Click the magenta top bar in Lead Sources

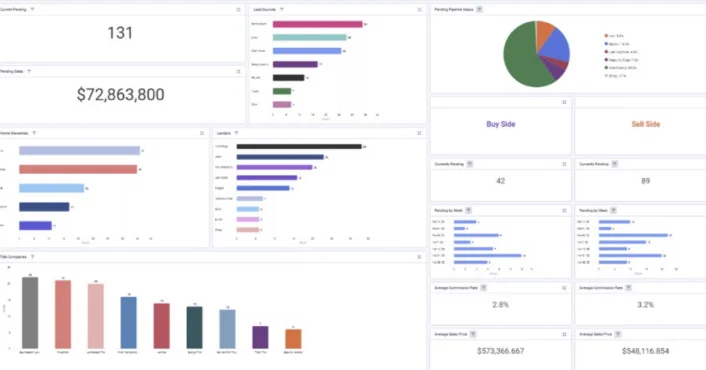pyautogui.click(x=317, y=24)
